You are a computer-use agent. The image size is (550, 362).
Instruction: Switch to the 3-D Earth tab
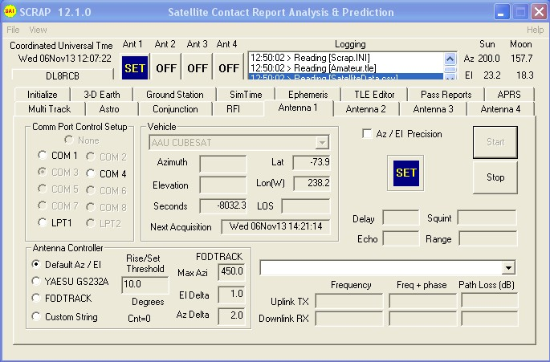102,95
